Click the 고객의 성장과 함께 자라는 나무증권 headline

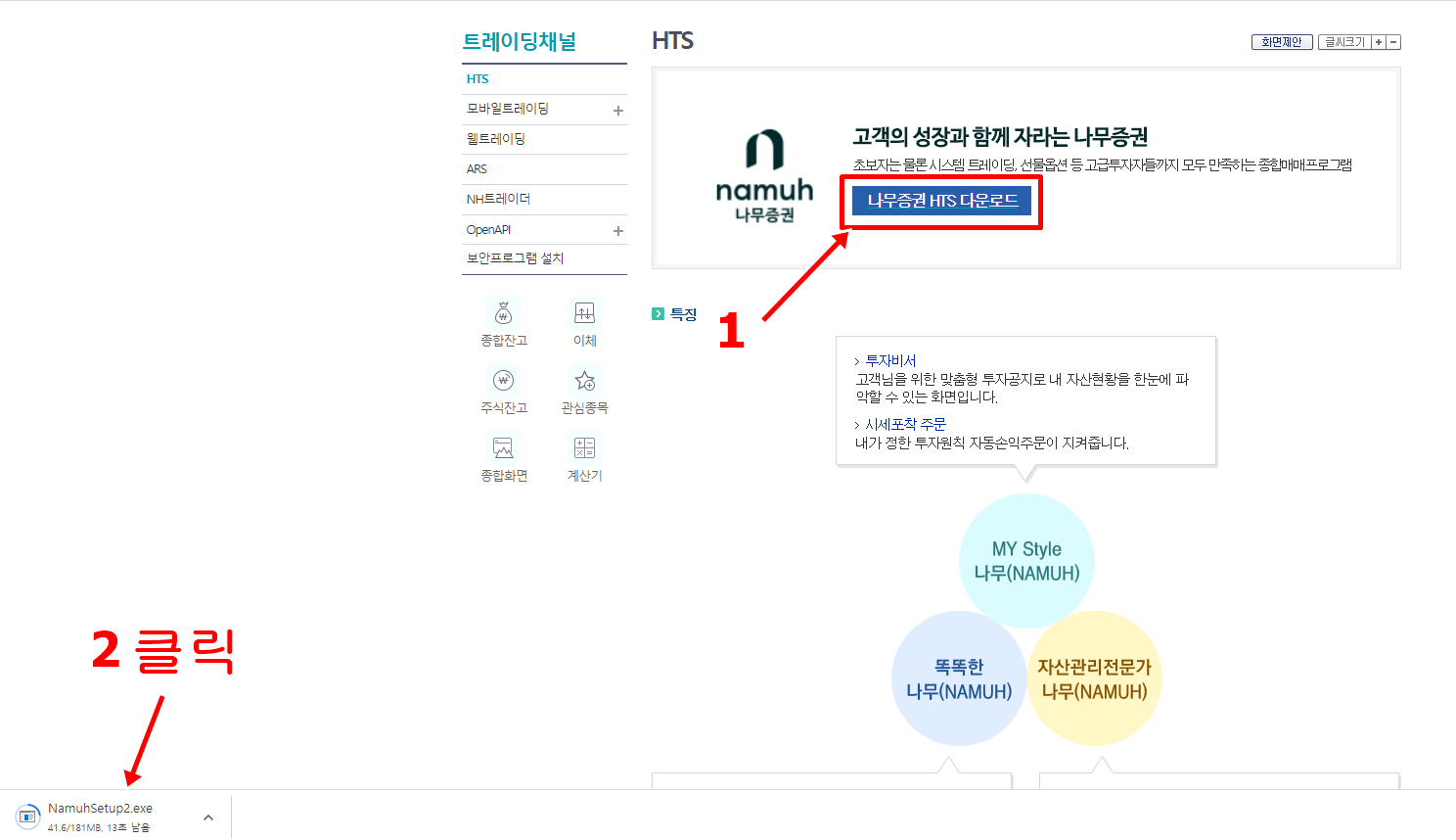click(1000, 137)
